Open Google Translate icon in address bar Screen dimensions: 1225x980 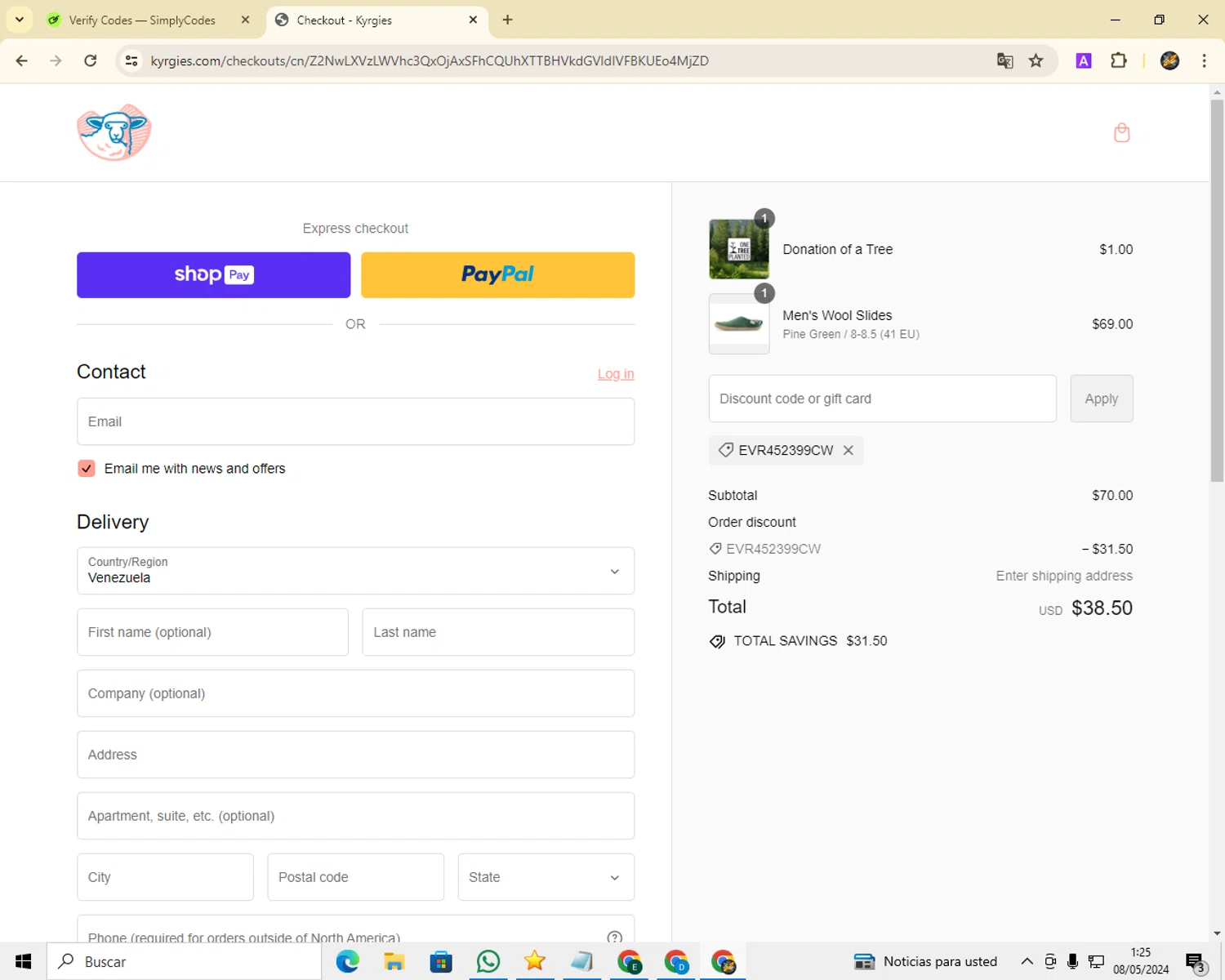pos(1005,60)
